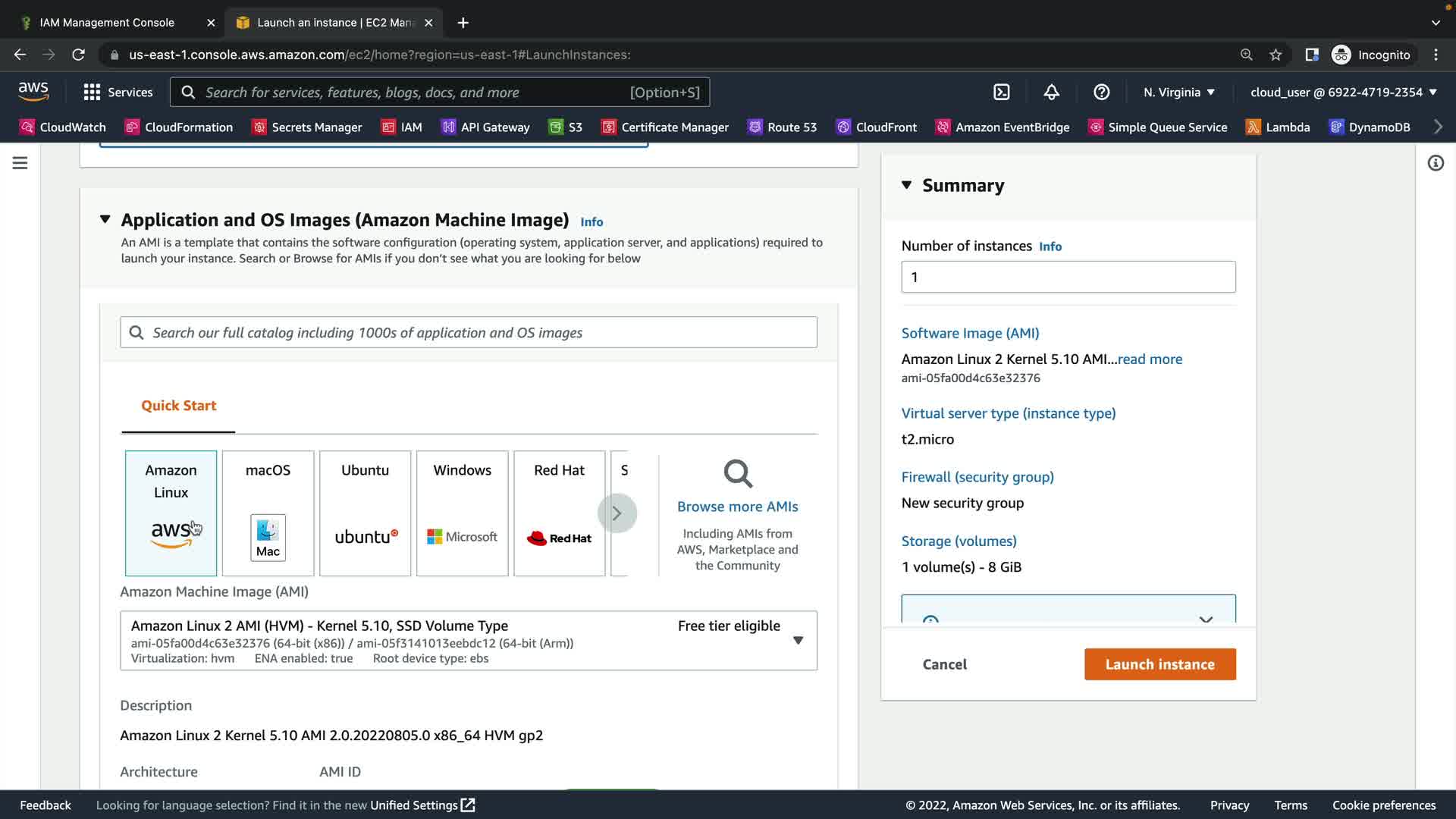Click Browse more AMIs magnifier
Viewport: 1456px width, 819px height.
point(737,475)
